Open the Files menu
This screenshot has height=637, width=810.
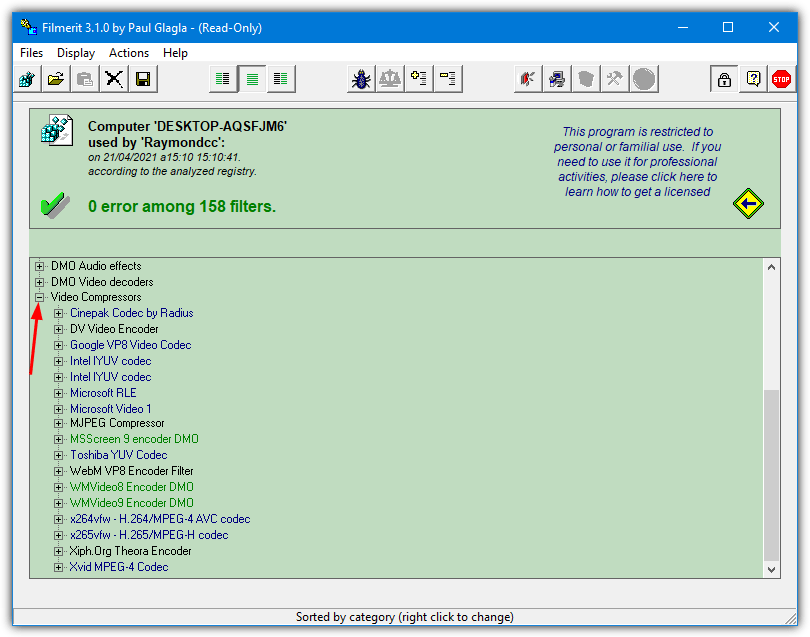pos(32,53)
